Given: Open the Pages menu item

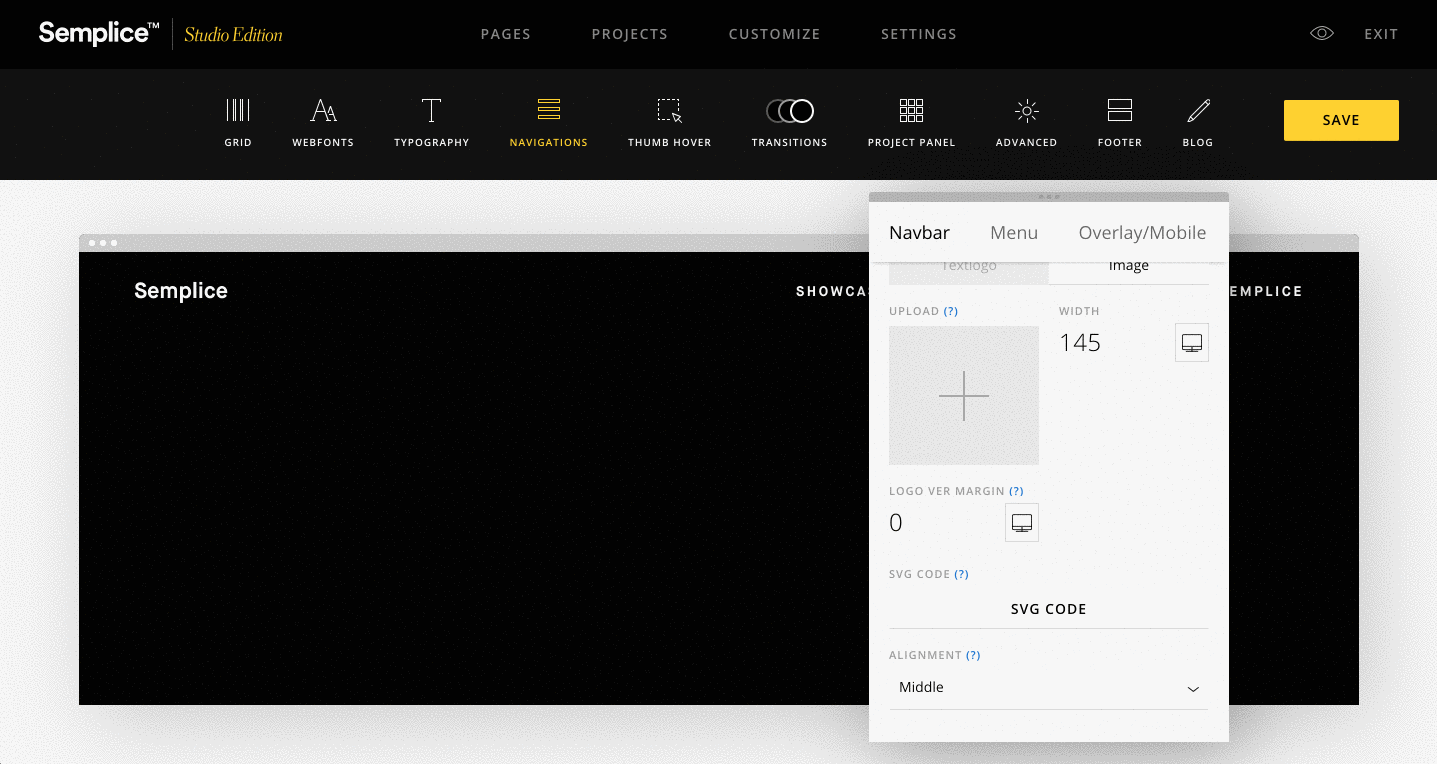Looking at the screenshot, I should coord(506,33).
